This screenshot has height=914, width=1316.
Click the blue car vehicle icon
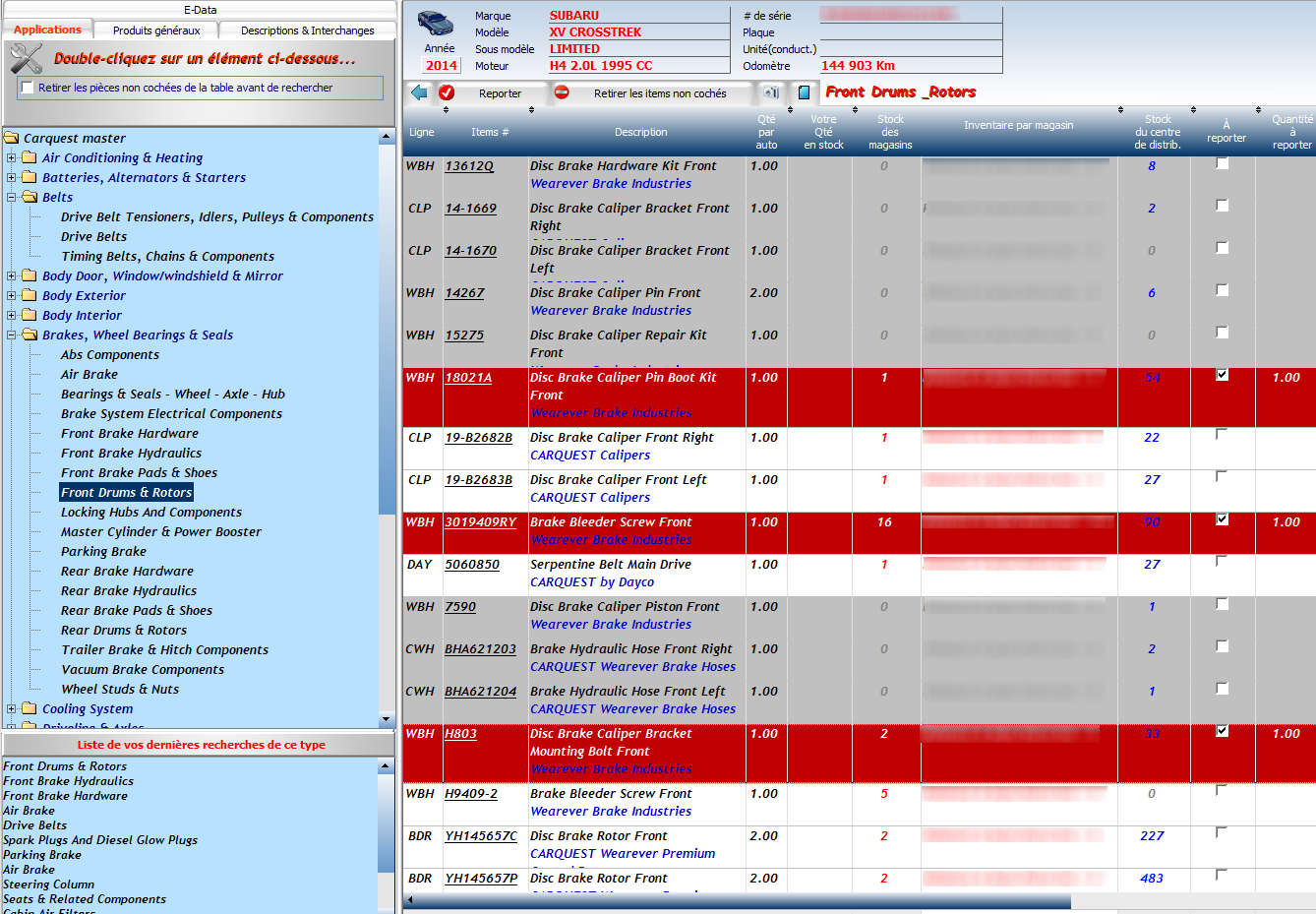[x=436, y=24]
